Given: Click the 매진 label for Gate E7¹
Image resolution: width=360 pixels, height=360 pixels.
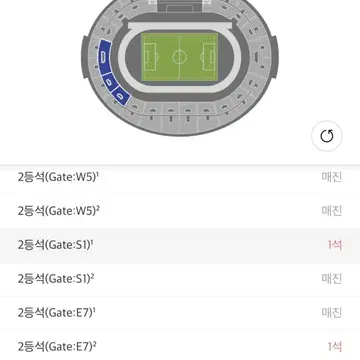Looking at the screenshot, I should point(332,313).
